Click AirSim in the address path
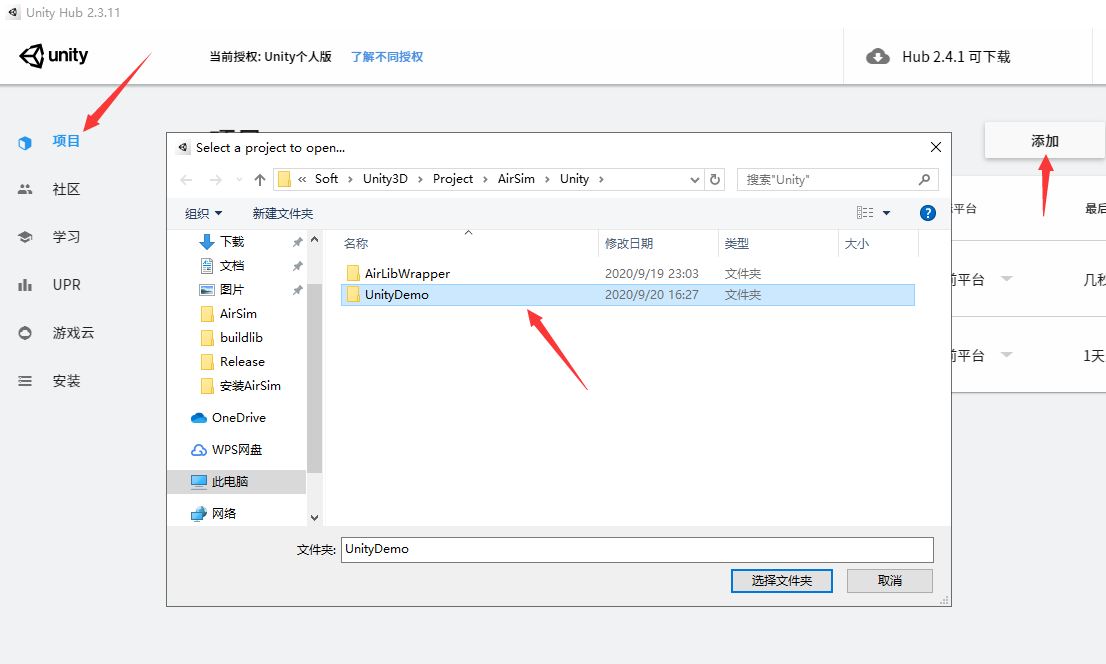The width and height of the screenshot is (1106, 664). click(x=516, y=179)
